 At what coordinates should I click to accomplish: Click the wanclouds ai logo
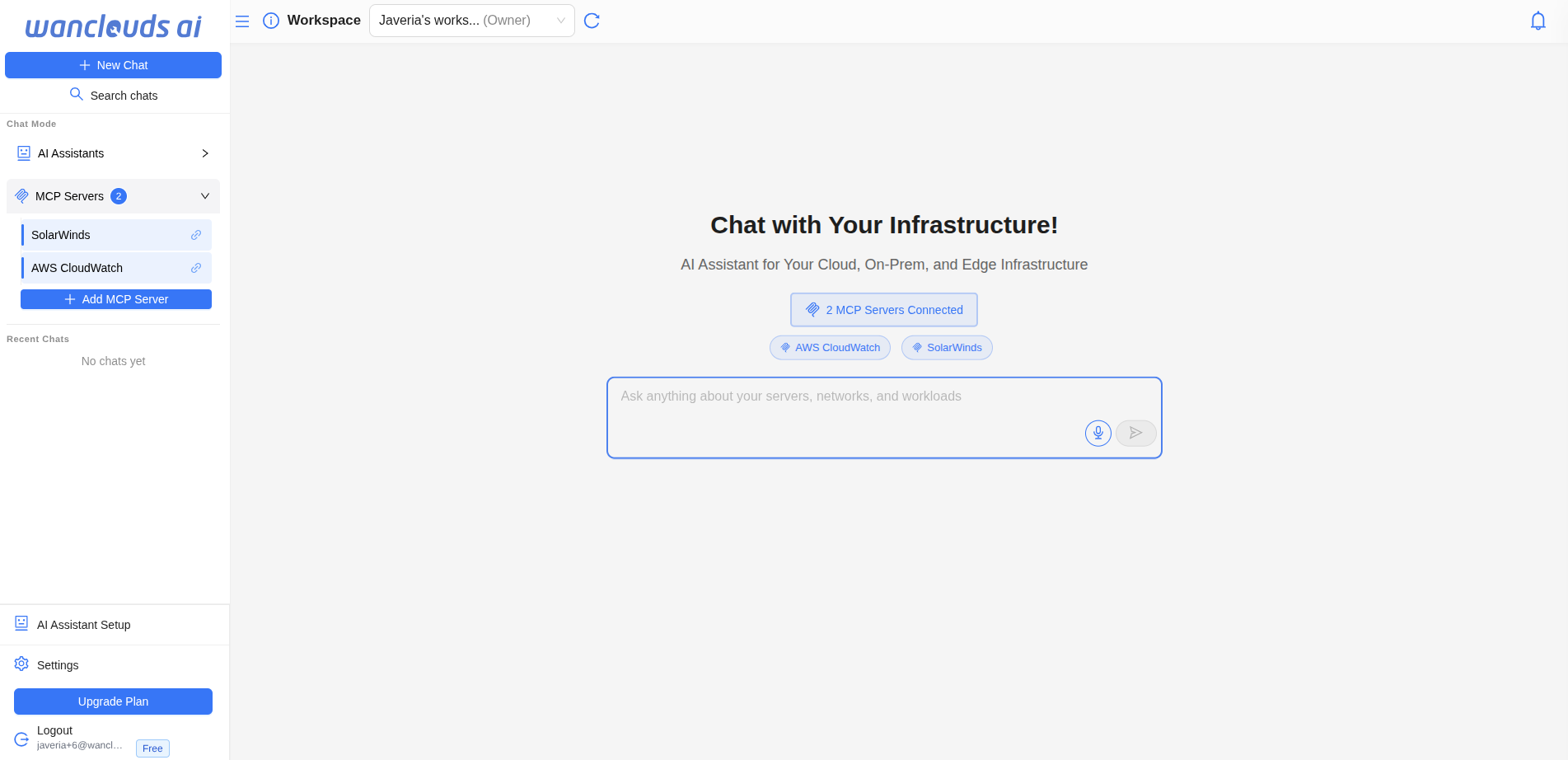(x=113, y=26)
